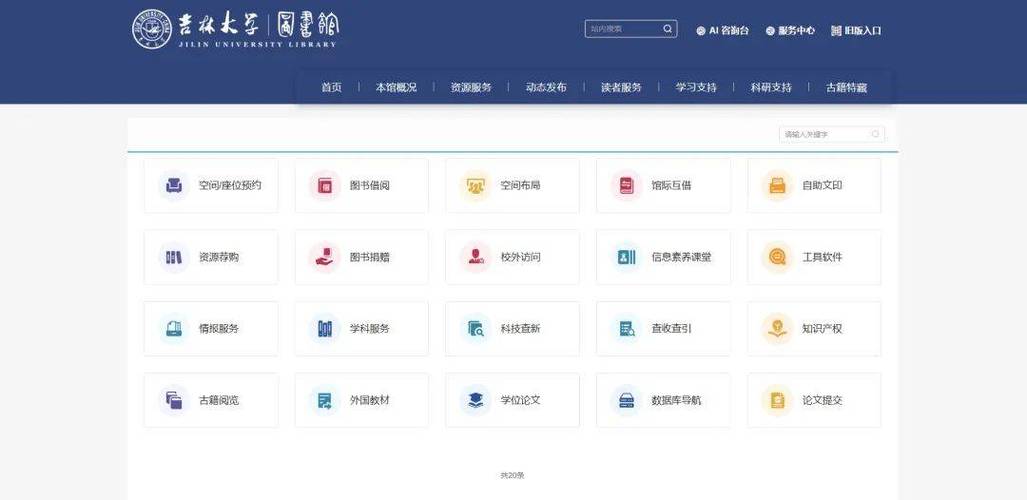Open the 论文提交 text label
The height and width of the screenshot is (500, 1027).
pos(822,400)
